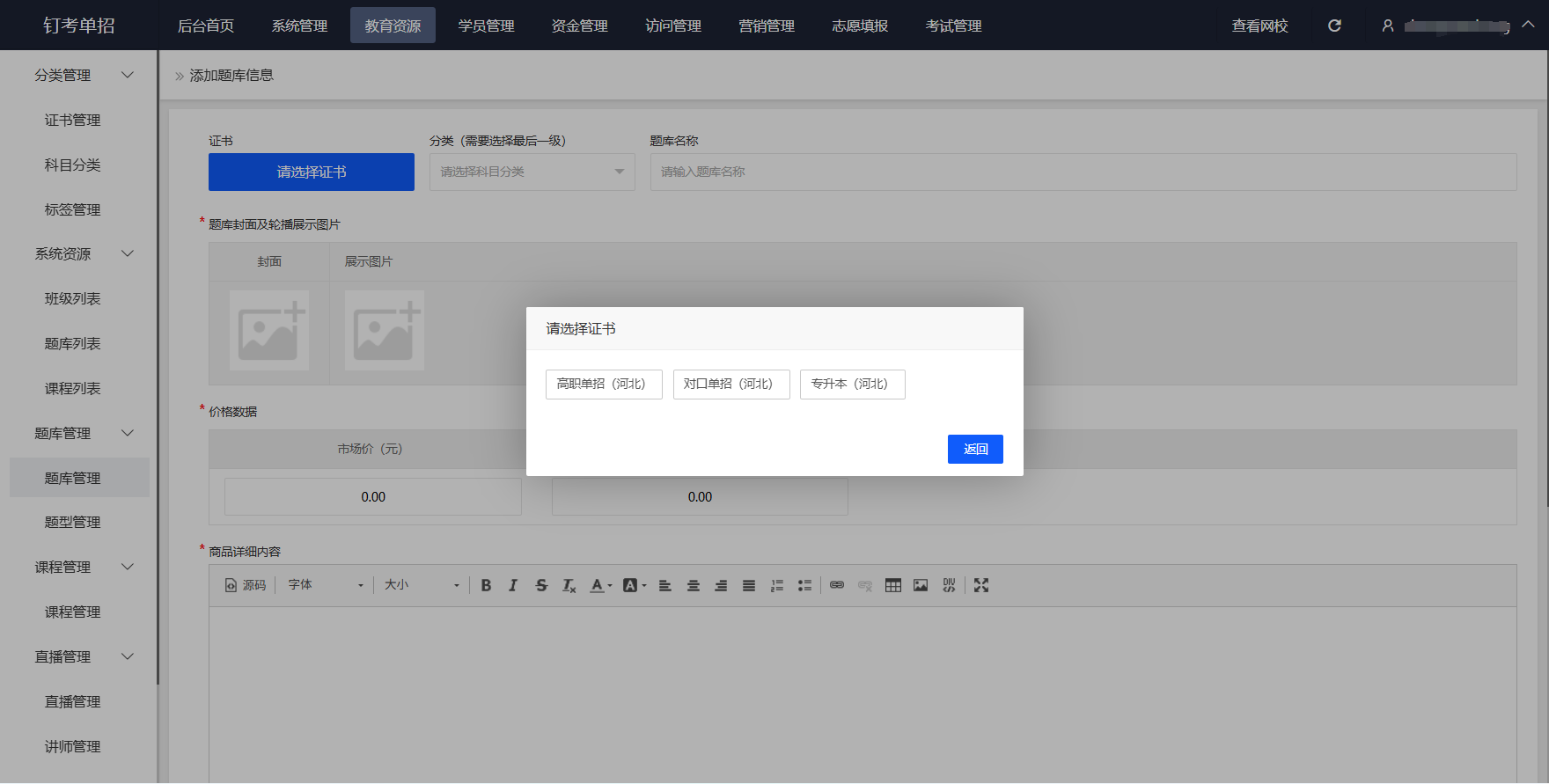Open the 字体 font dropdown
Viewport: 1549px width, 784px height.
tap(325, 585)
